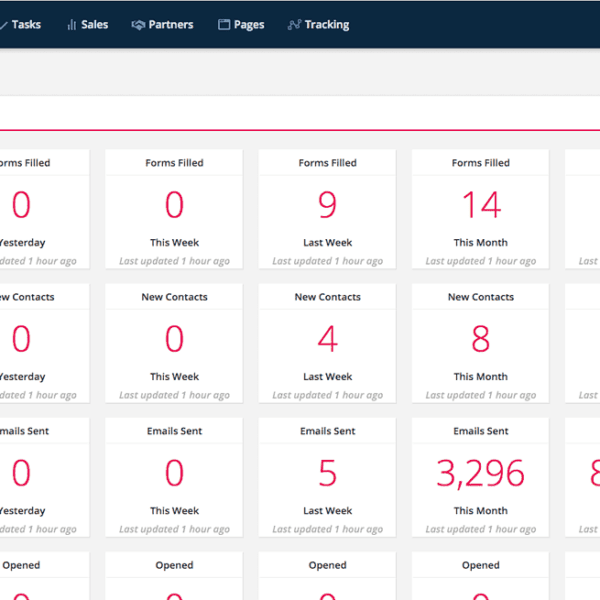Open the Sales menu
Image resolution: width=600 pixels, height=600 pixels.
point(88,25)
